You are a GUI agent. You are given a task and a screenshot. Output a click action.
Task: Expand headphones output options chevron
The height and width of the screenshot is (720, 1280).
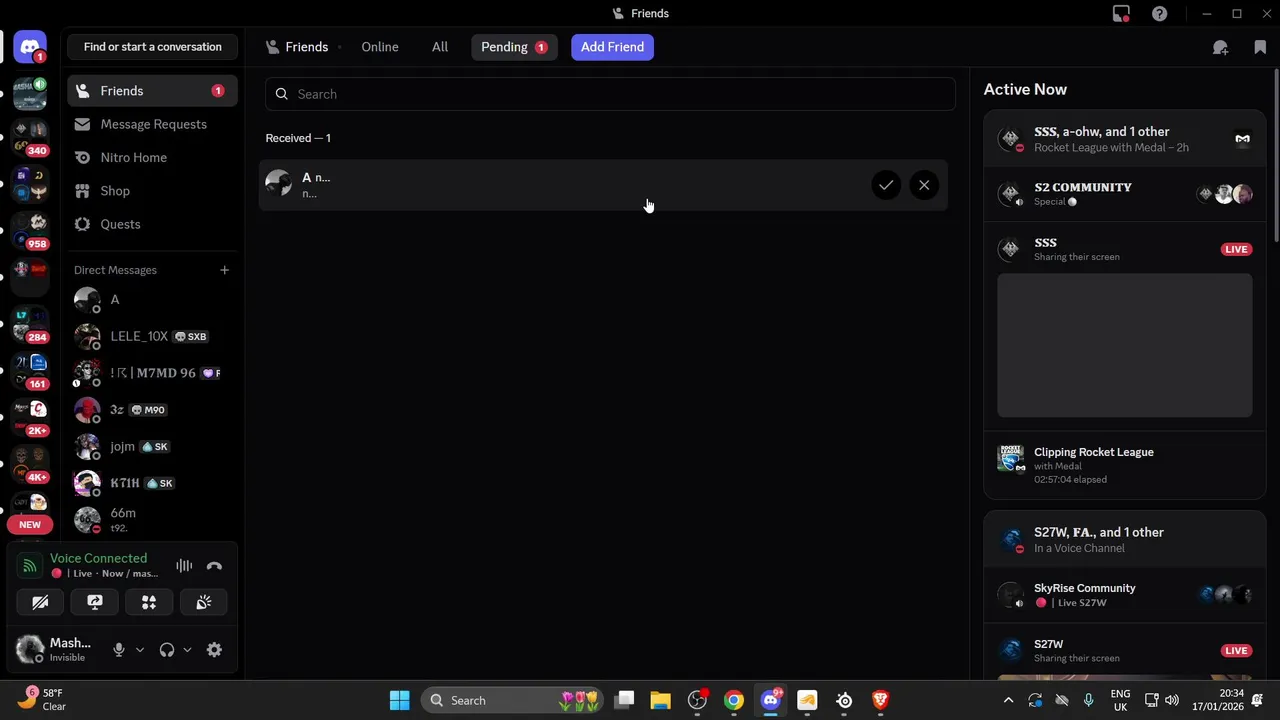187,650
